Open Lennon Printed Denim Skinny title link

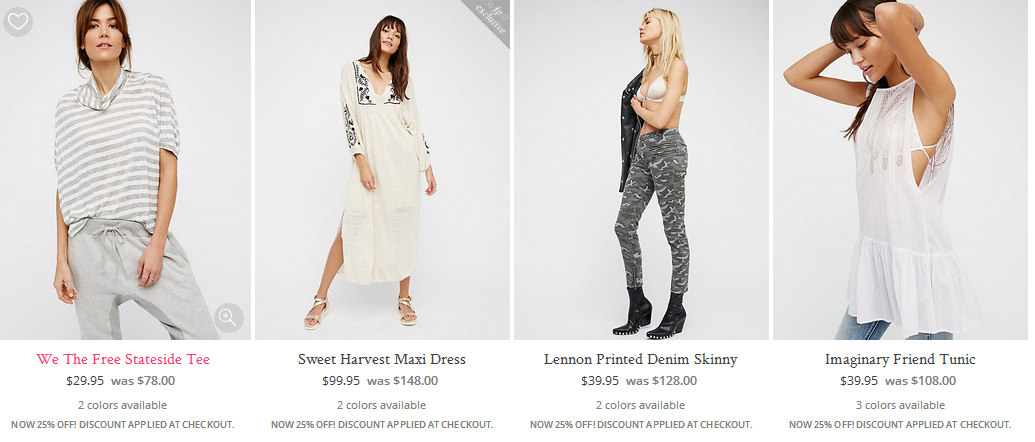[x=640, y=360]
